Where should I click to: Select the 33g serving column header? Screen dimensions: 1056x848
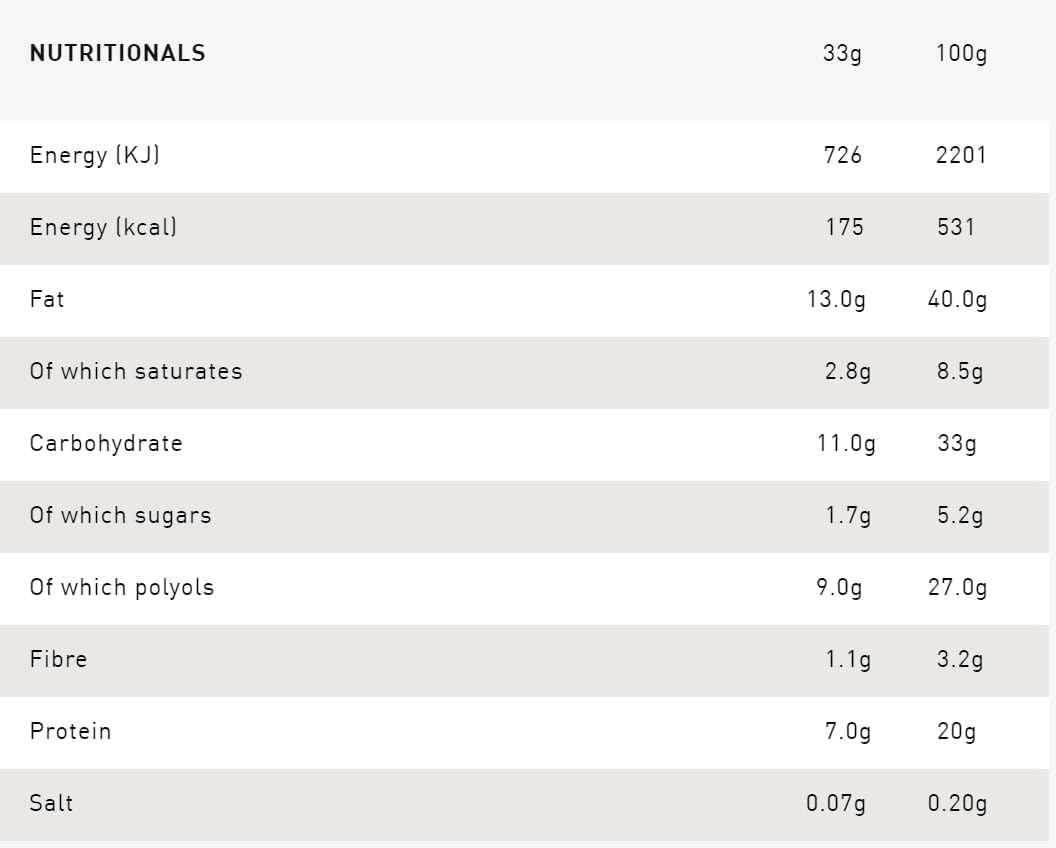842,53
